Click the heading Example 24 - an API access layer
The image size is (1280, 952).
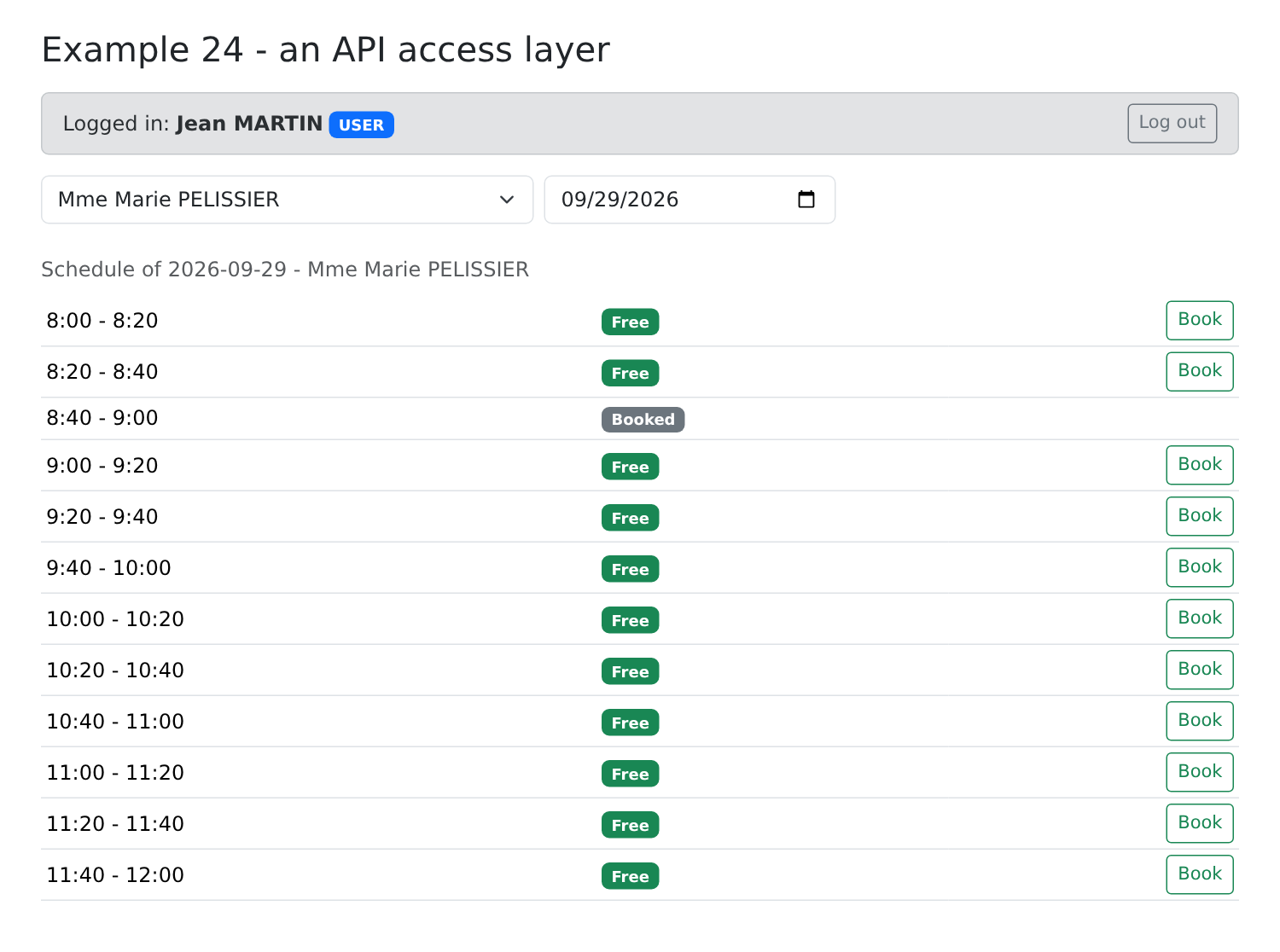pyautogui.click(x=325, y=49)
